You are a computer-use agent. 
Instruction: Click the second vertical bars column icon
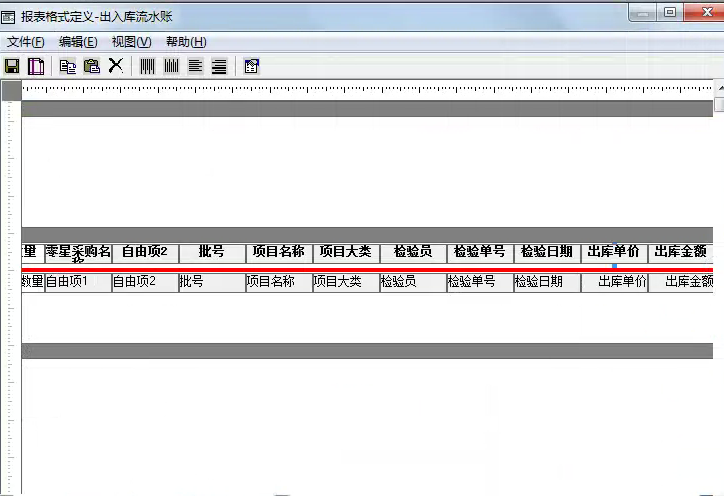[x=171, y=66]
